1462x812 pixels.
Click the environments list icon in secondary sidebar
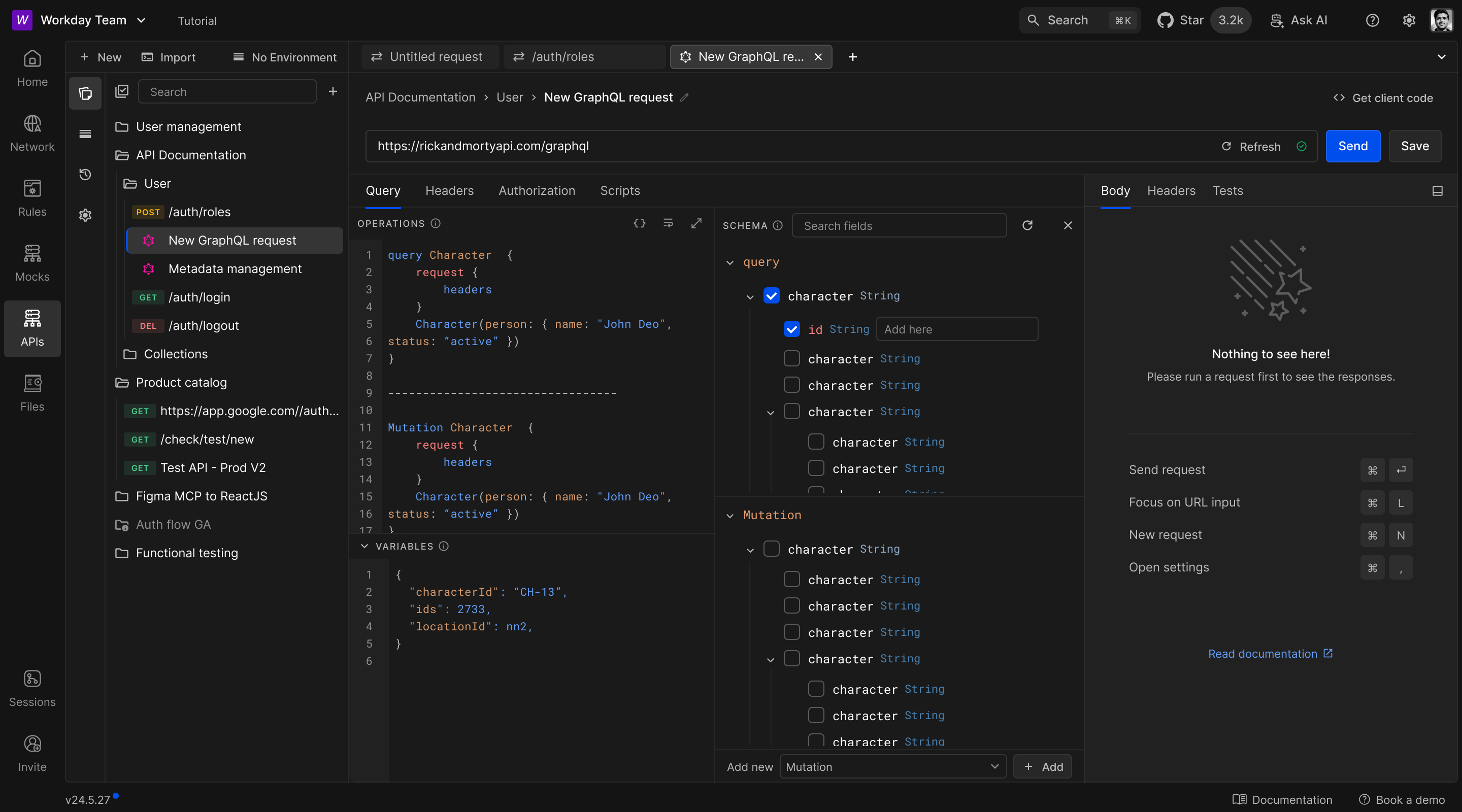tap(85, 134)
